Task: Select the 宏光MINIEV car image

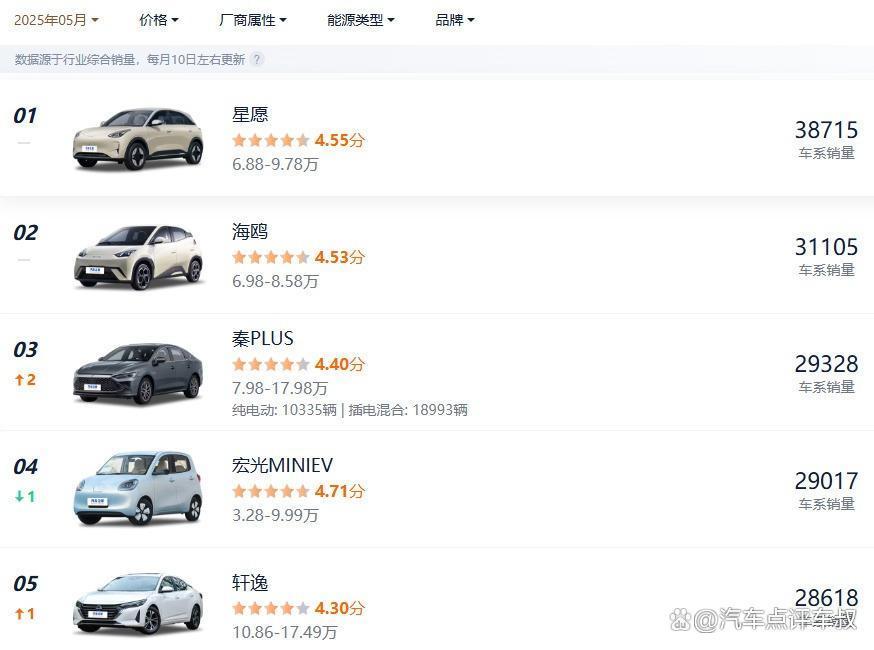Action: pyautogui.click(x=138, y=489)
